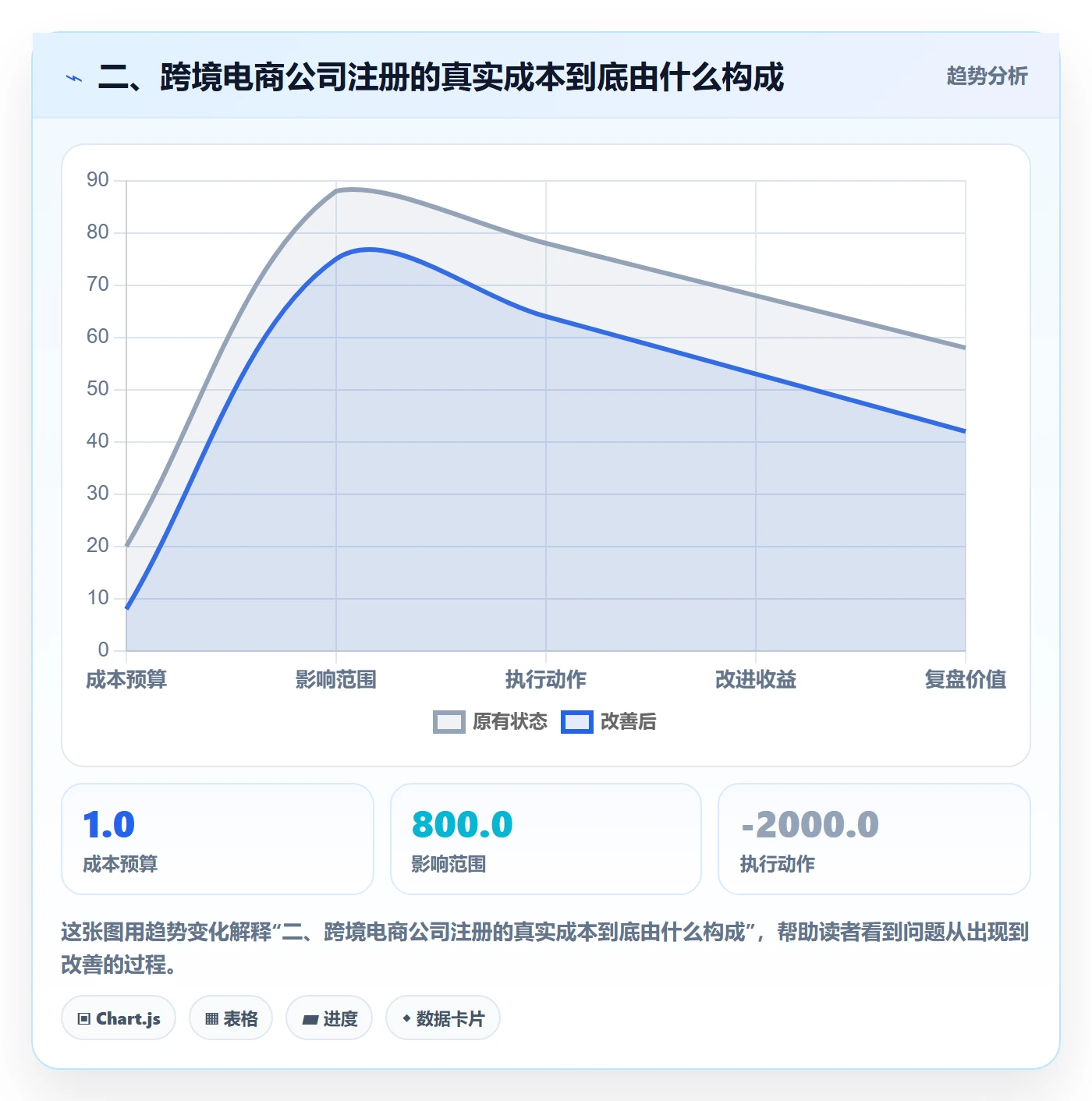Click the 执行动作 label on the chart x-axis
This screenshot has width=1092, height=1101.
click(546, 679)
